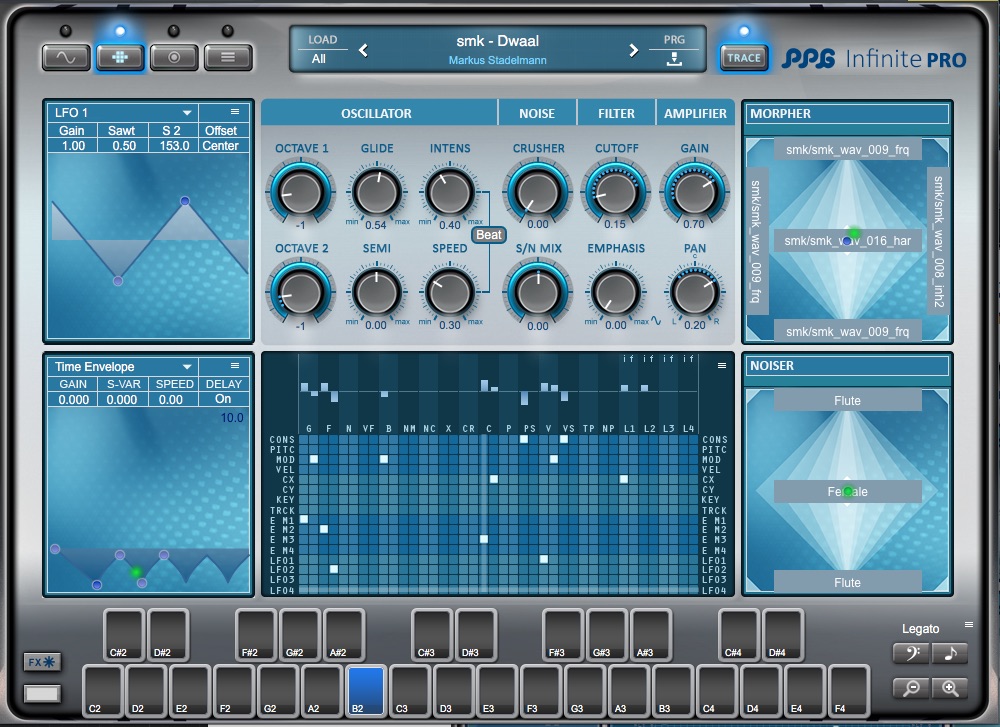Switch to the NOISE tab

point(537,114)
